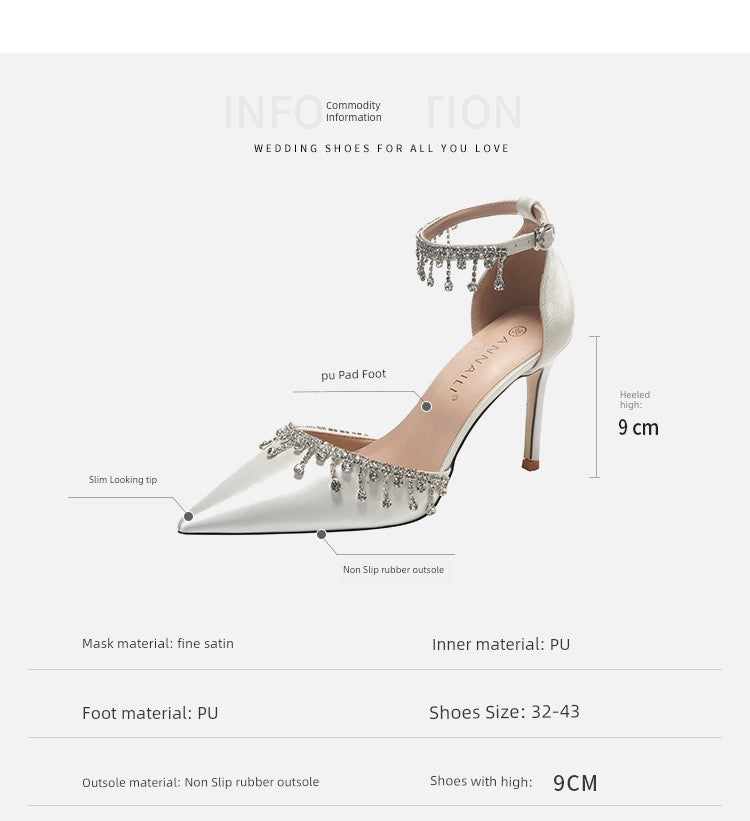Click the "9 cm" heel height value
The height and width of the screenshot is (821, 750).
point(638,428)
